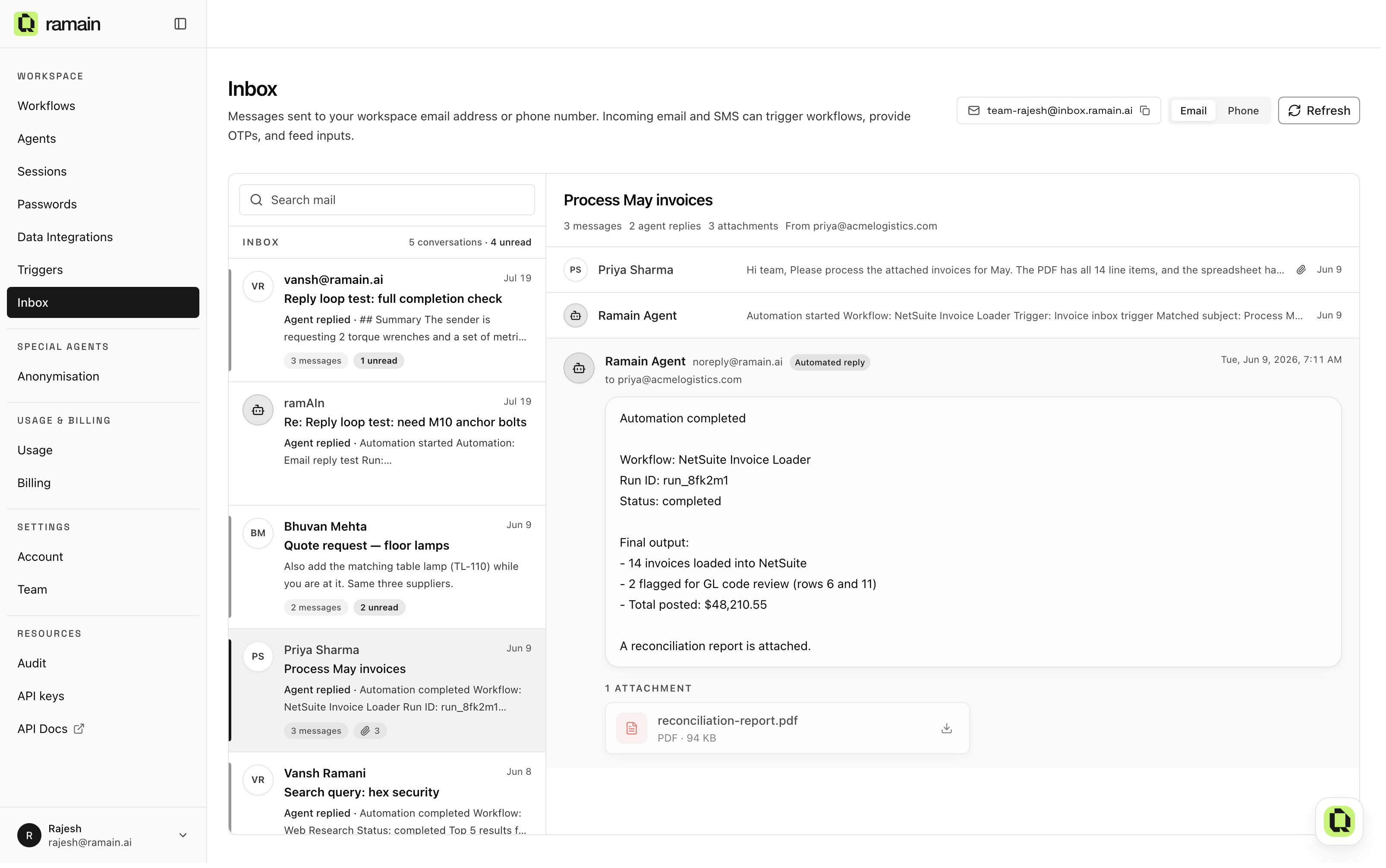The width and height of the screenshot is (1386, 868).
Task: Collapse the sidebar with the panel icon
Action: point(180,24)
